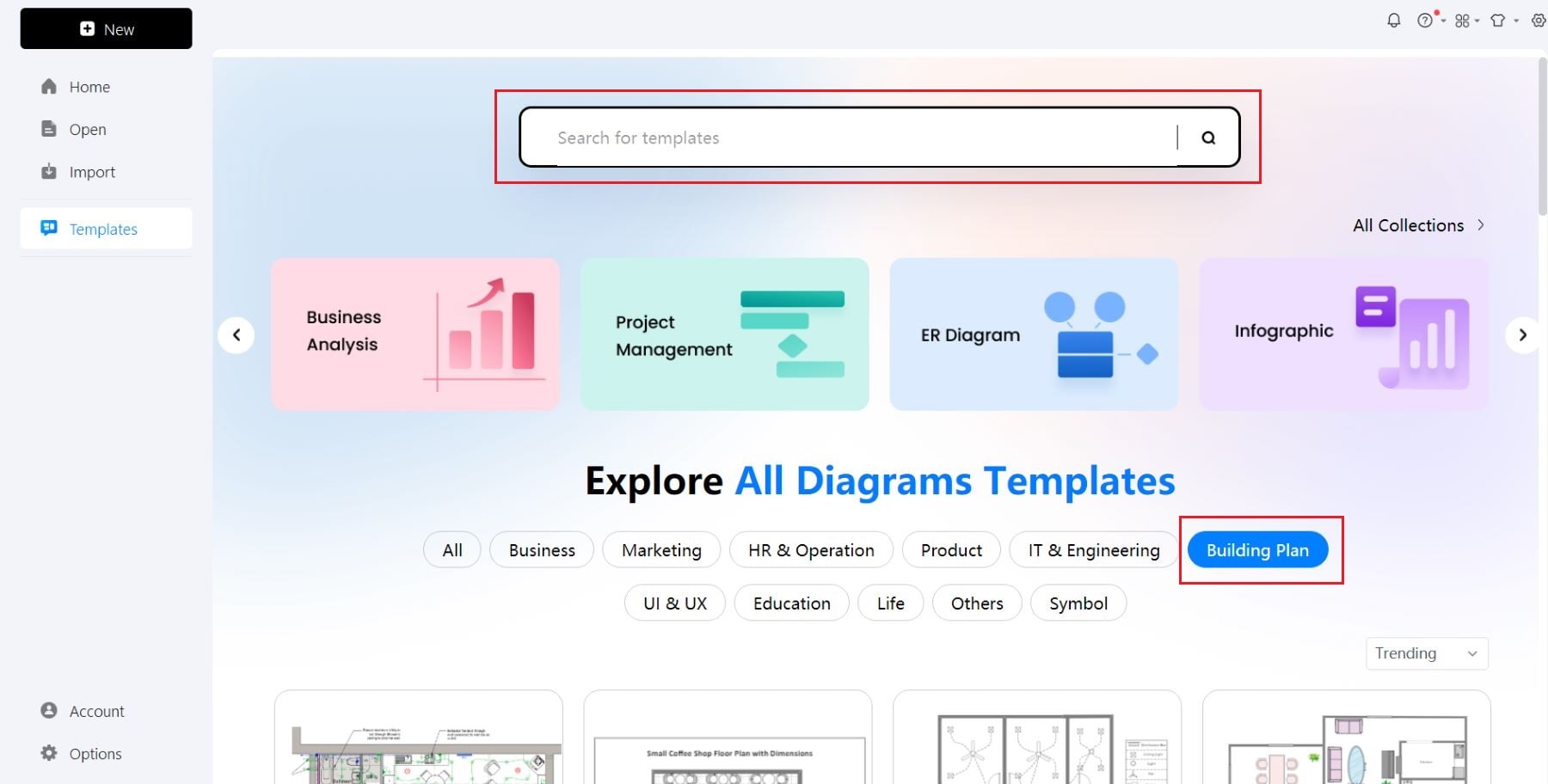Click the New button

106,28
